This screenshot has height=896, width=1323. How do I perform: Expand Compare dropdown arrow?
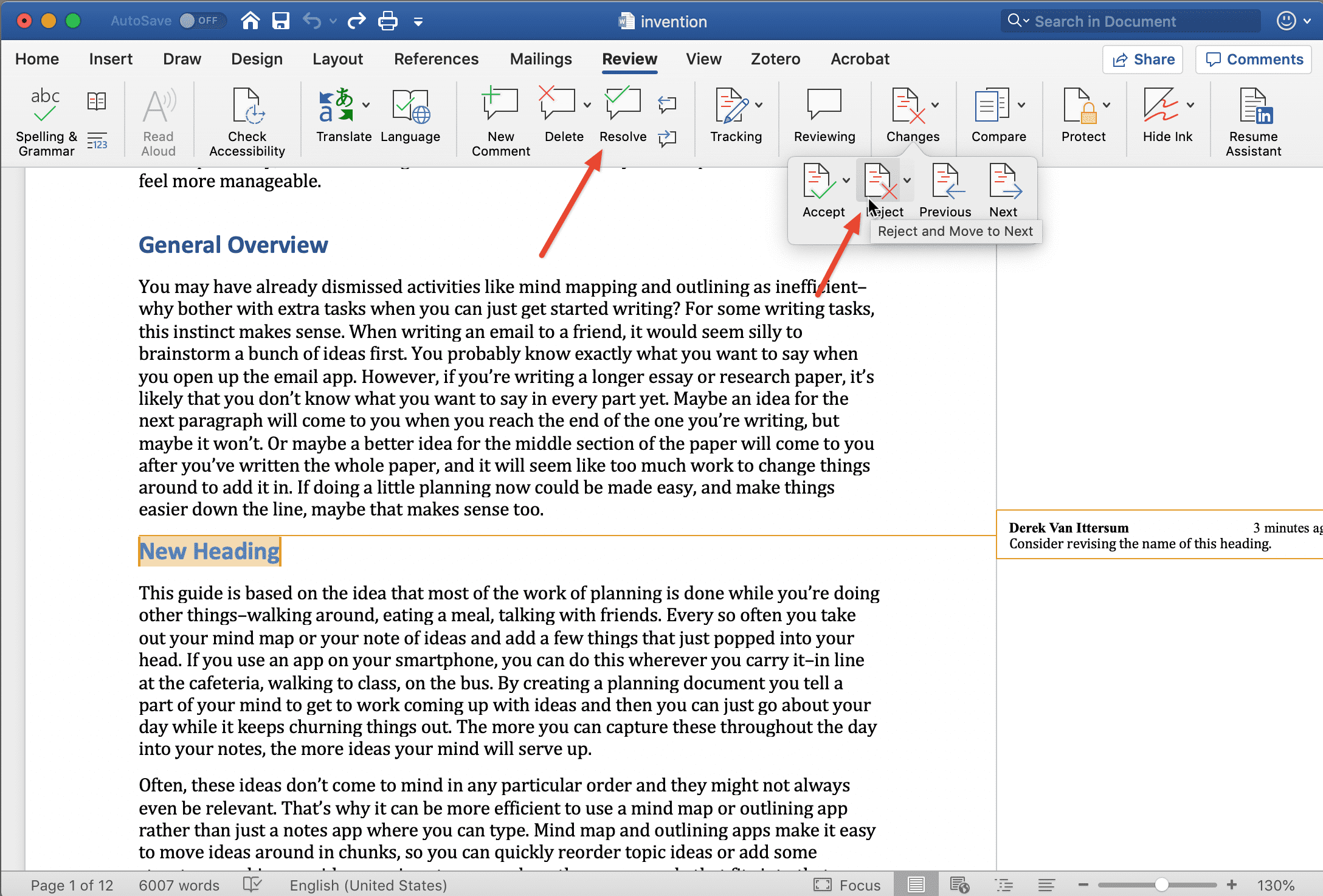click(x=1021, y=105)
